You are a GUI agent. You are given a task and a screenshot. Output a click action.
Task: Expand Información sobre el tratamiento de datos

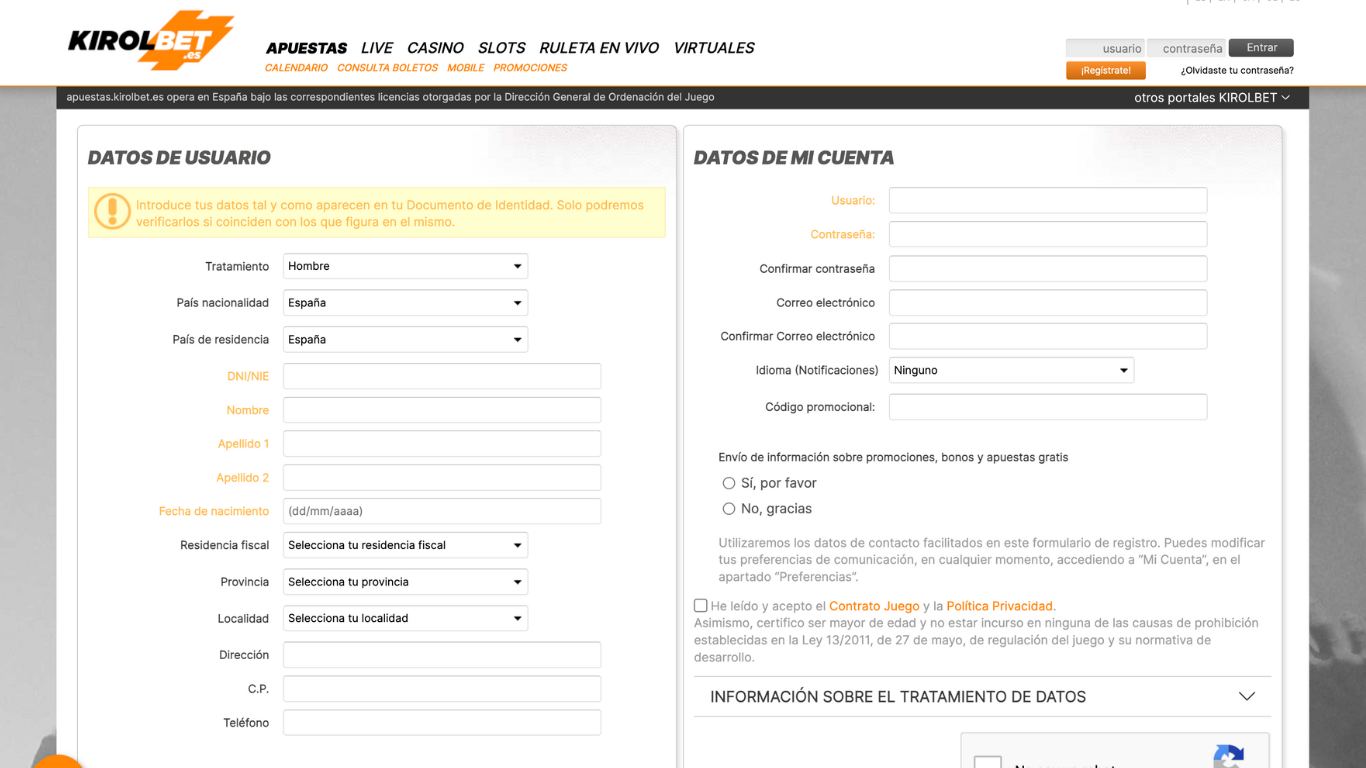pyautogui.click(x=982, y=697)
